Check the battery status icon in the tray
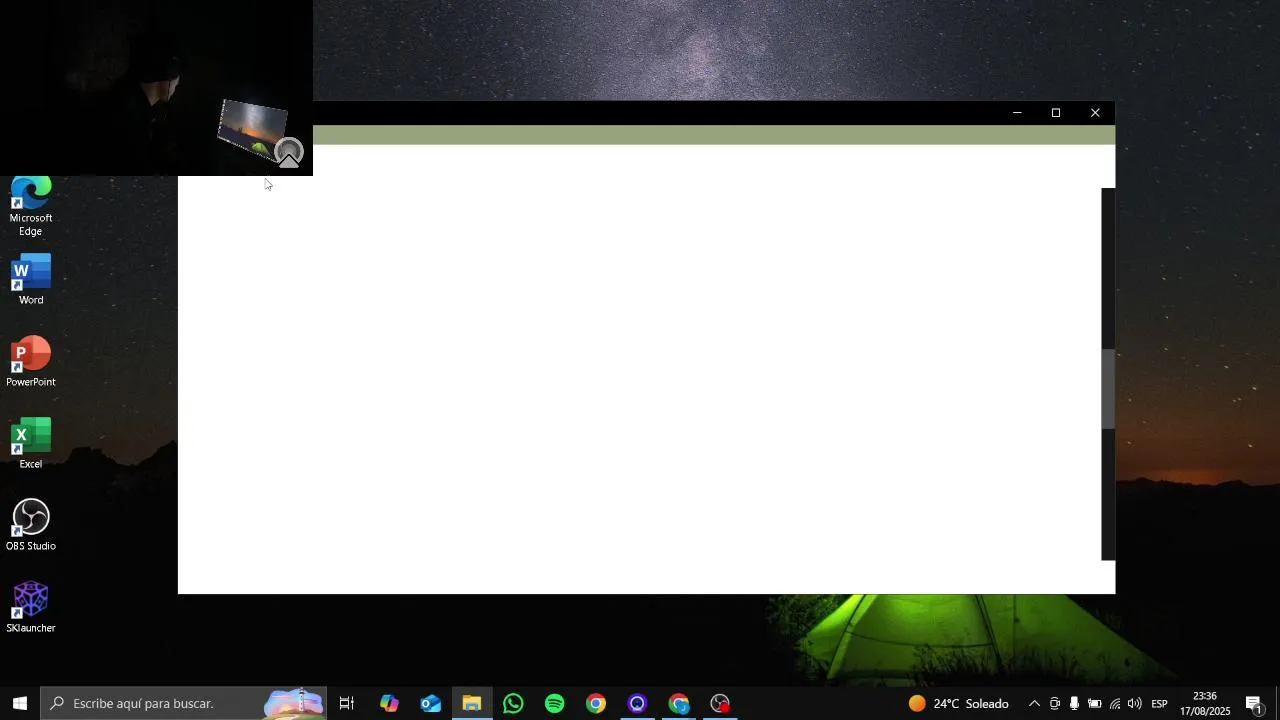Image resolution: width=1280 pixels, height=720 pixels. point(1094,703)
